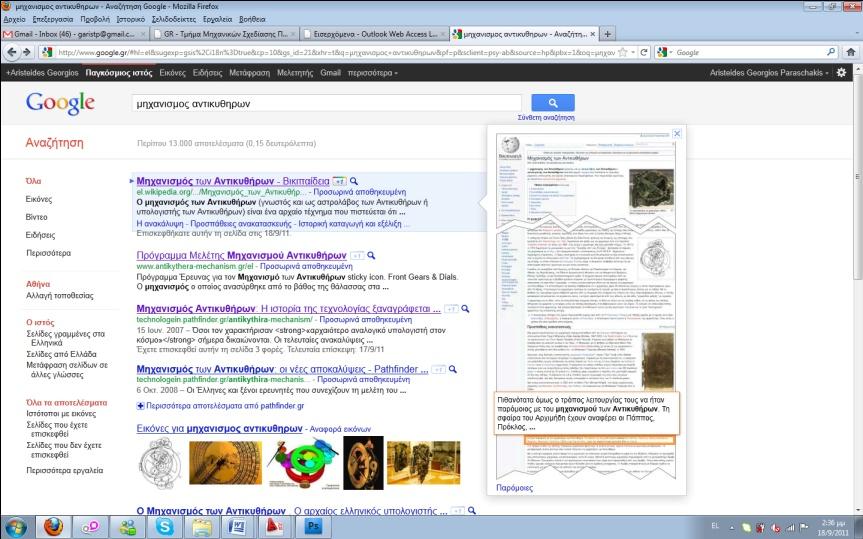The width and height of the screenshot is (863, 539).
Task: Preview magnifier next to the Βικιπαίδεια result
Action: tap(354, 181)
